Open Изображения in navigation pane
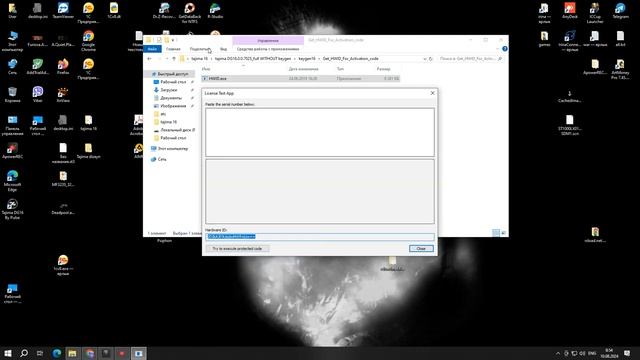Image resolution: width=640 pixels, height=360 pixels. [x=173, y=106]
